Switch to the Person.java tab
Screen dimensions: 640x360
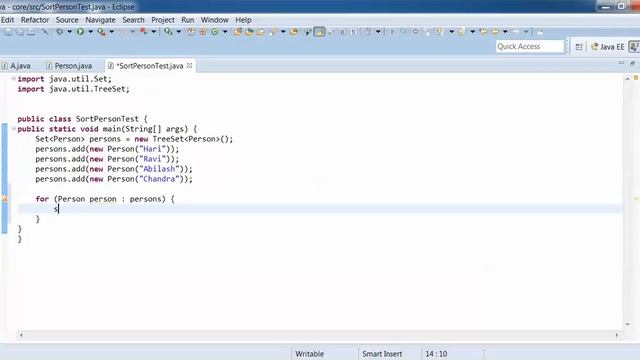[x=69, y=66]
